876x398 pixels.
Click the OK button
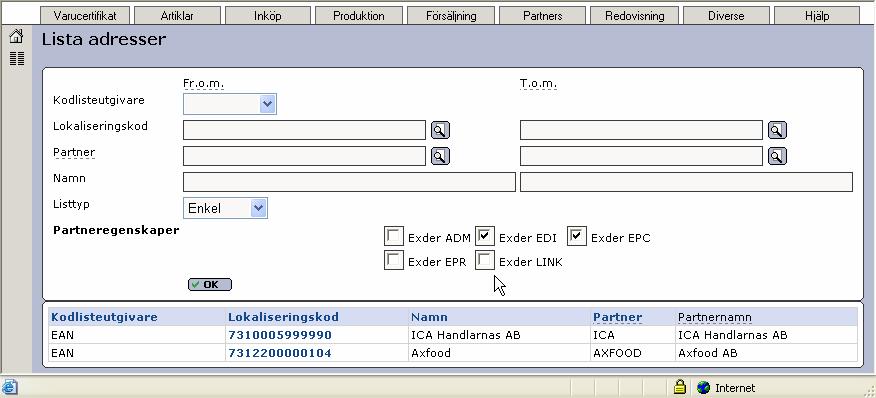pos(210,285)
